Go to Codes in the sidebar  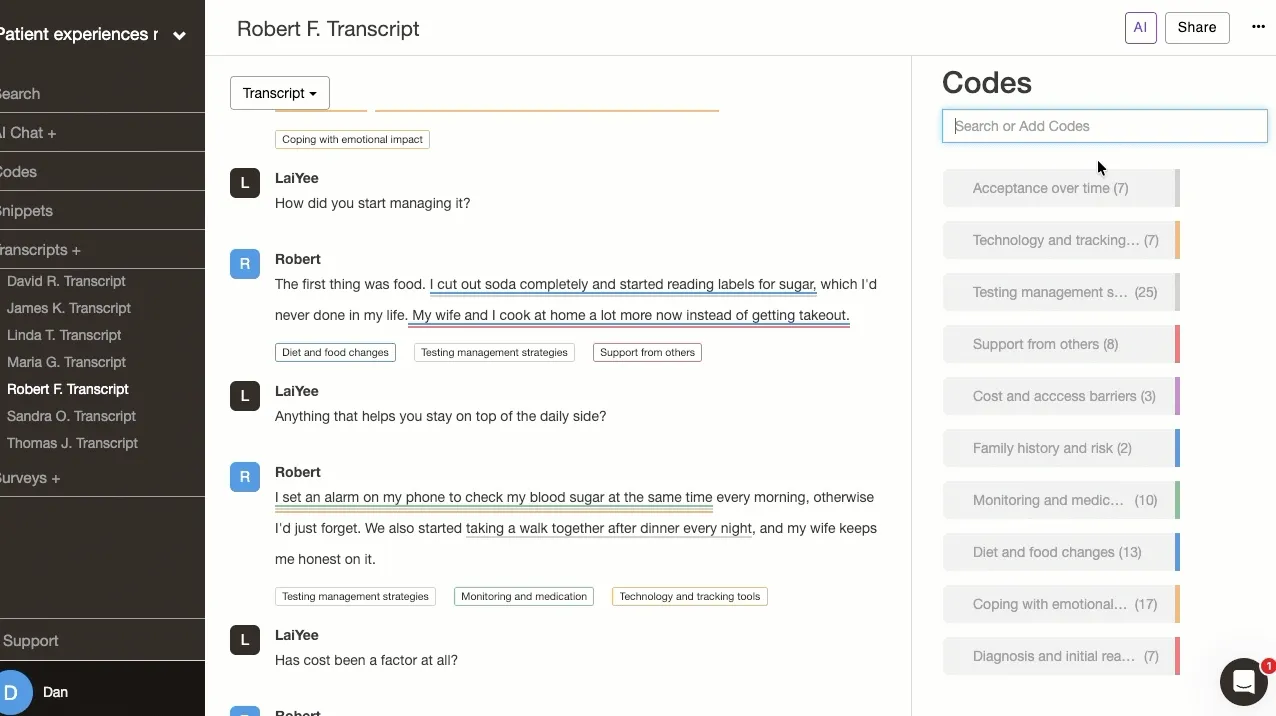click(x=18, y=172)
